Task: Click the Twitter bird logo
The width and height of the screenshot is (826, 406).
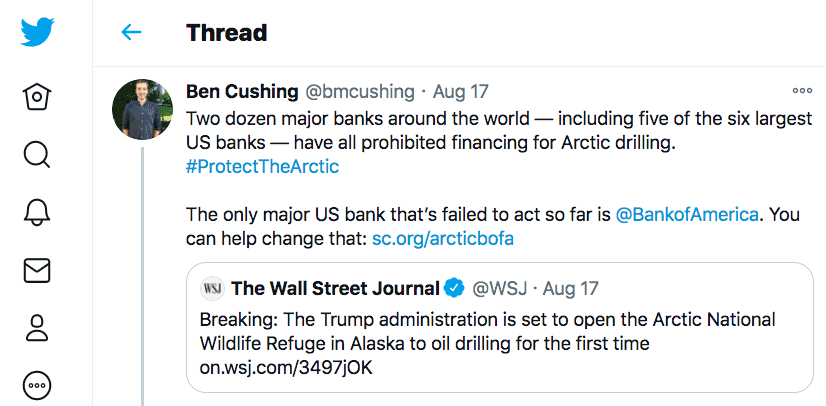Action: (x=37, y=33)
